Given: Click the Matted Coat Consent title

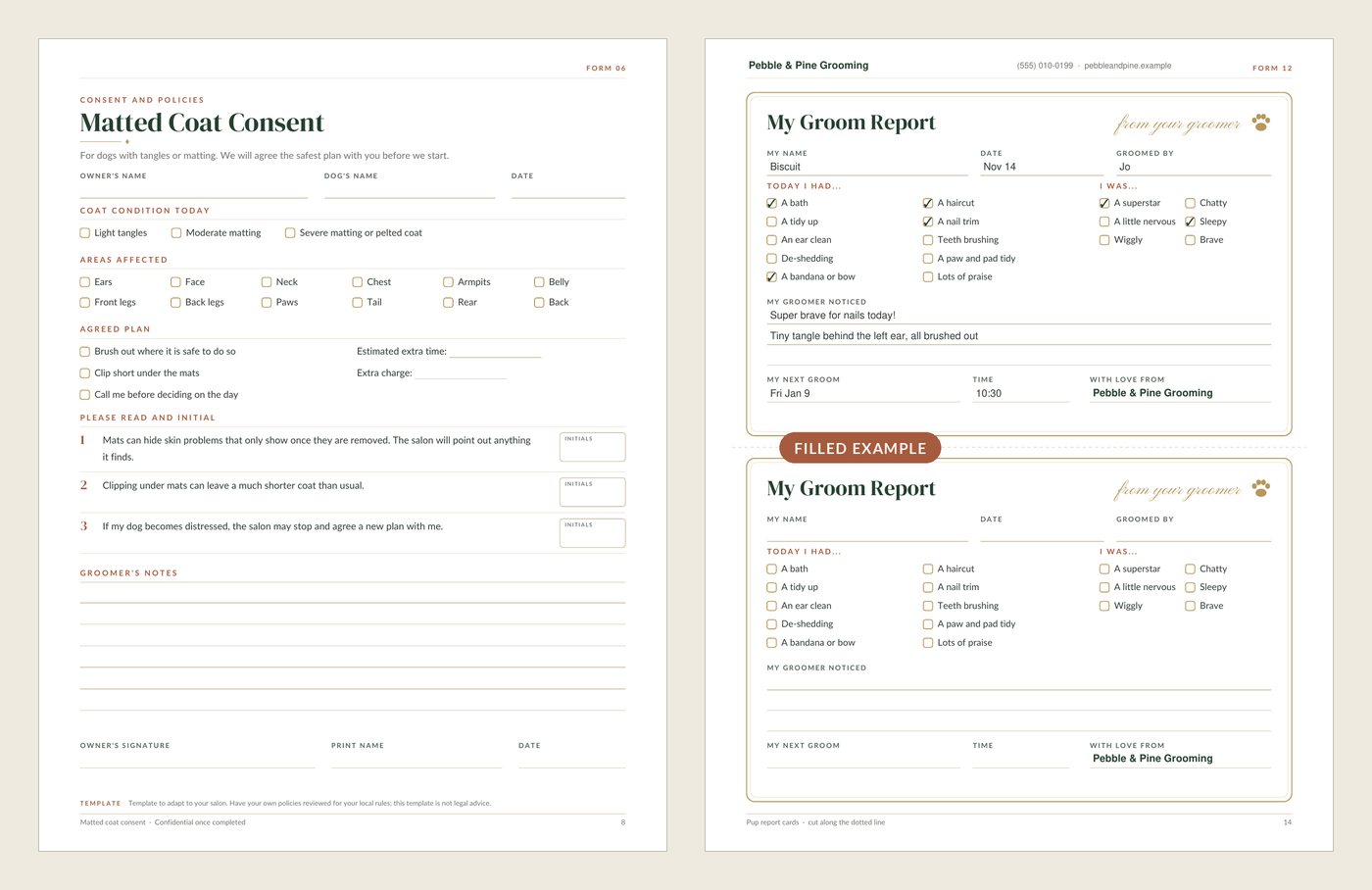Looking at the screenshot, I should tap(202, 123).
